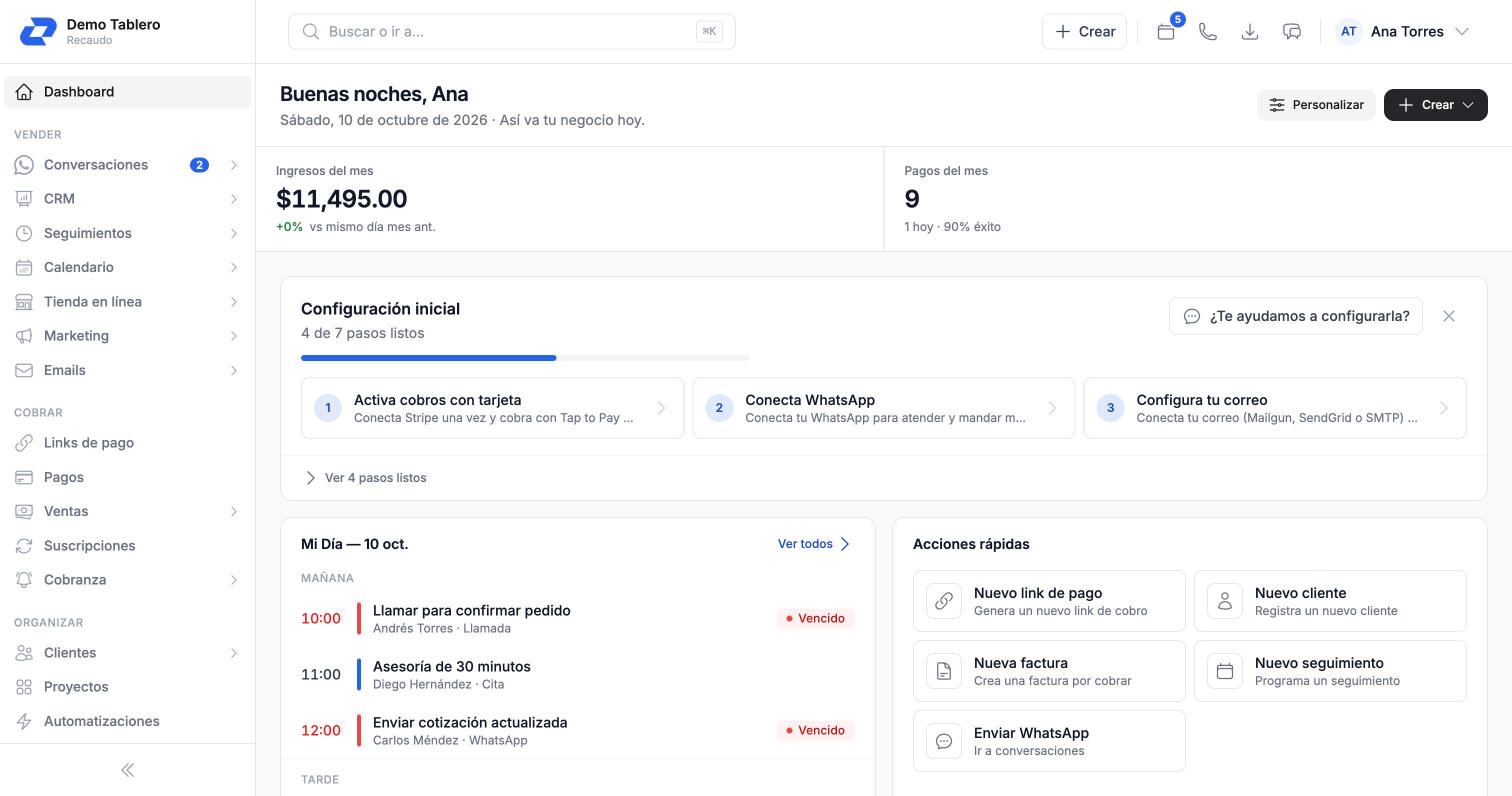Click the Conversaciones badge showing 2
This screenshot has width=1512, height=796.
coord(199,165)
